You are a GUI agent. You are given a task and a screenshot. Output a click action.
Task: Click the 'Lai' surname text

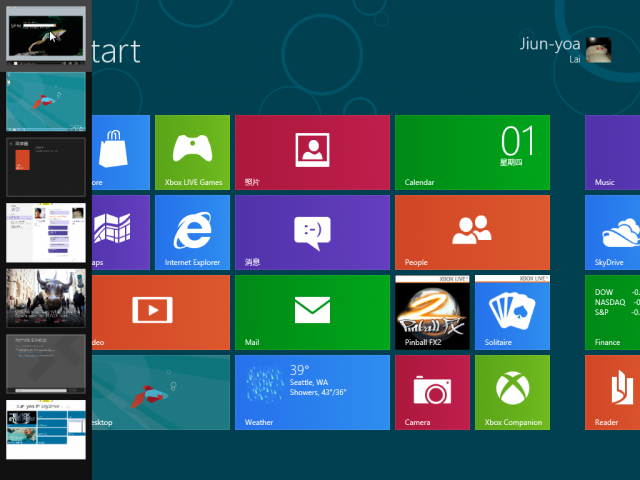[575, 59]
